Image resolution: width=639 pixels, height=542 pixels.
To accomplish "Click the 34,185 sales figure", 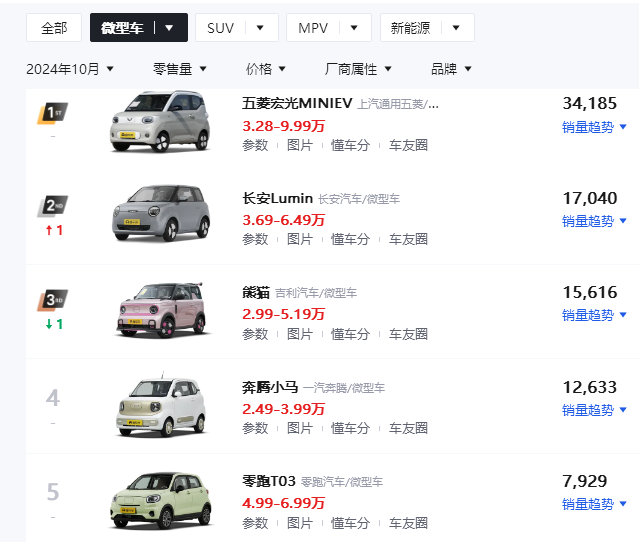I will coord(590,104).
